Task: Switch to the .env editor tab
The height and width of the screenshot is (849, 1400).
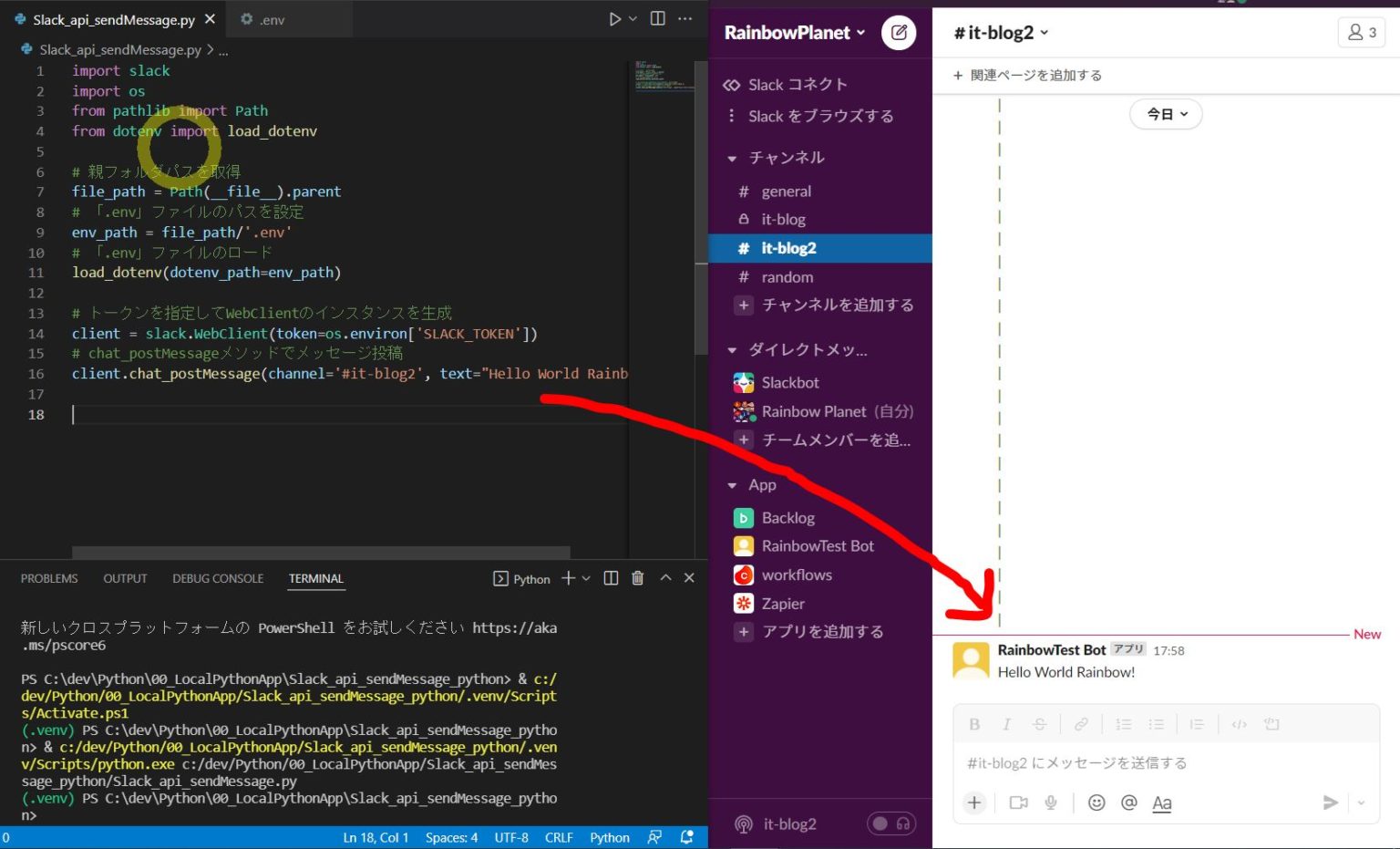Action: tap(263, 19)
